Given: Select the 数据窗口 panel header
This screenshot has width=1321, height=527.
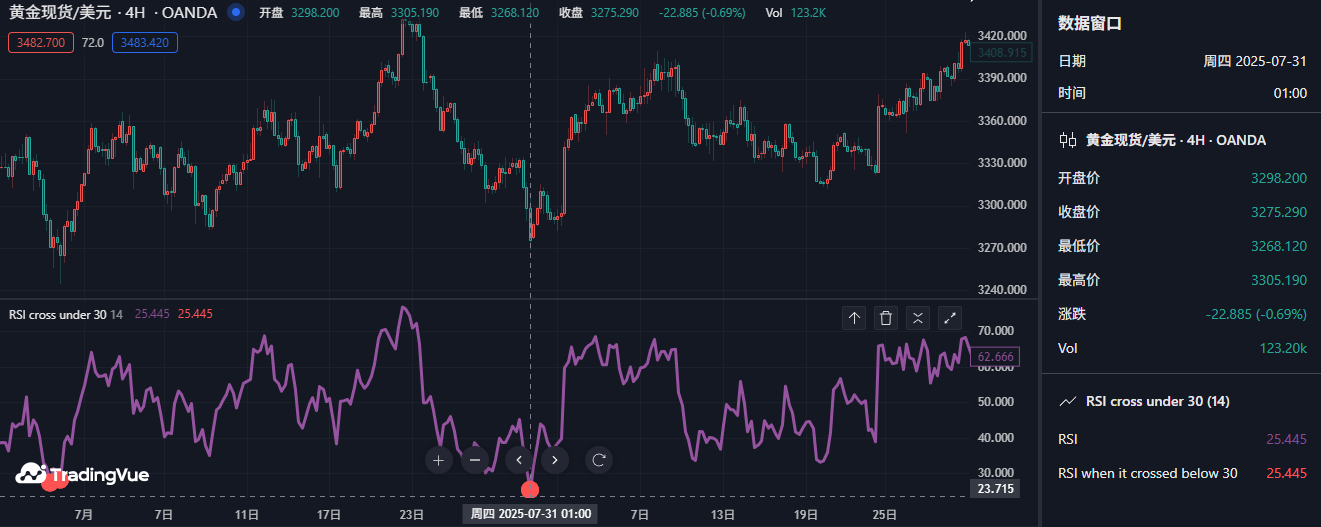Looking at the screenshot, I should tap(1089, 24).
